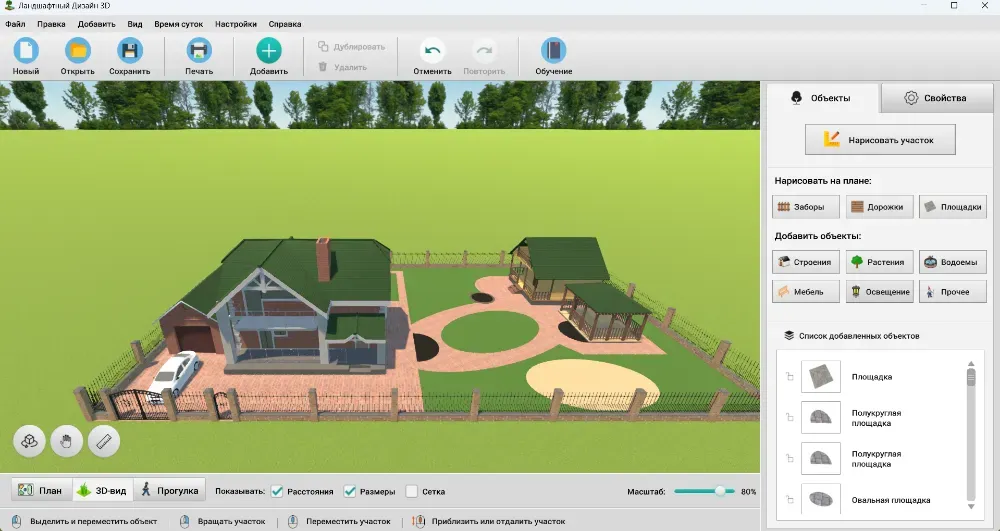Add Строения buildings objects
This screenshot has height=531, width=1000.
[x=805, y=262]
